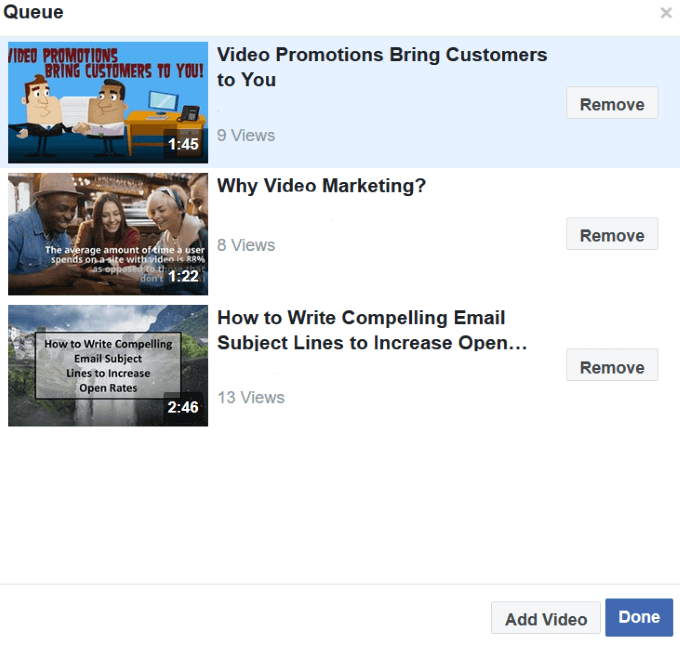Click the 2:46 duration badge
680x647 pixels.
(183, 407)
